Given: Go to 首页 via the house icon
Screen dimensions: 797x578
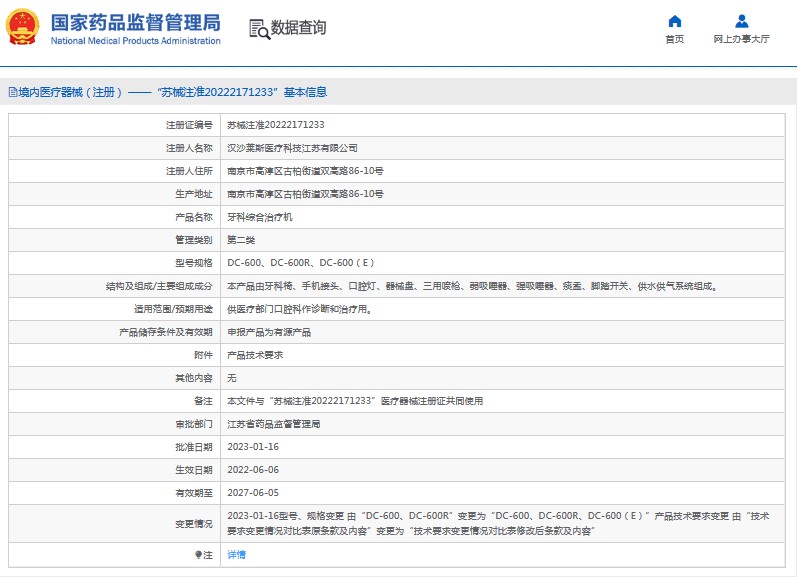Looking at the screenshot, I should [675, 21].
